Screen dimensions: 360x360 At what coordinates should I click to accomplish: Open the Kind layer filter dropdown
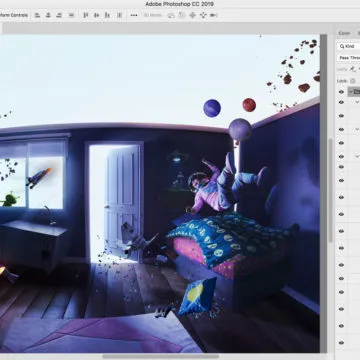349,46
